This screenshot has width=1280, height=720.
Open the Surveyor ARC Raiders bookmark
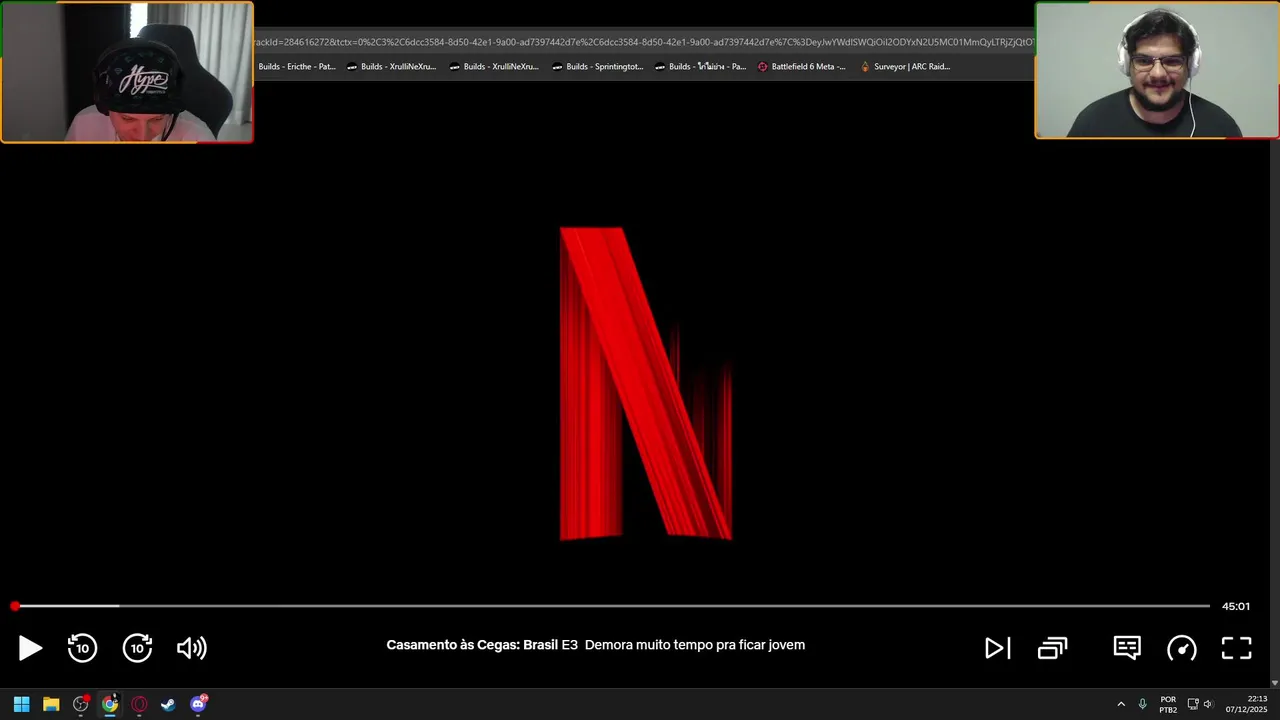[x=905, y=67]
